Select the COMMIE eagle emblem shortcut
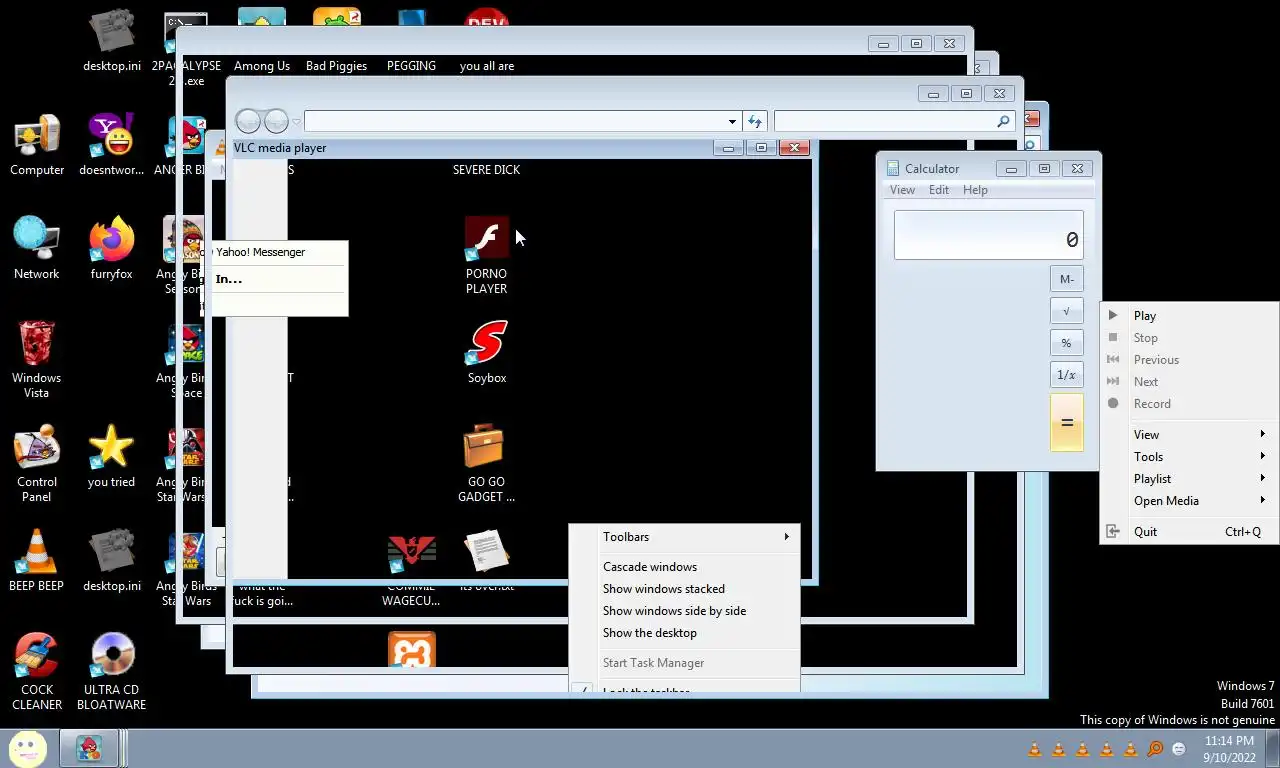The width and height of the screenshot is (1280, 768). [x=412, y=553]
